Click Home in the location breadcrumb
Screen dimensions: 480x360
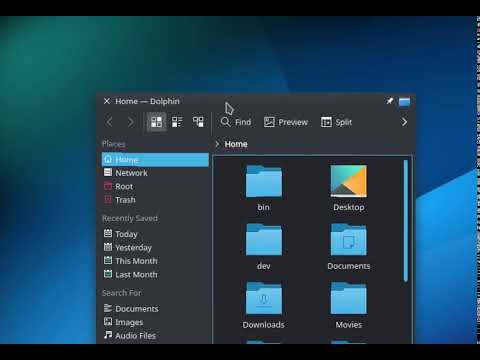point(236,144)
